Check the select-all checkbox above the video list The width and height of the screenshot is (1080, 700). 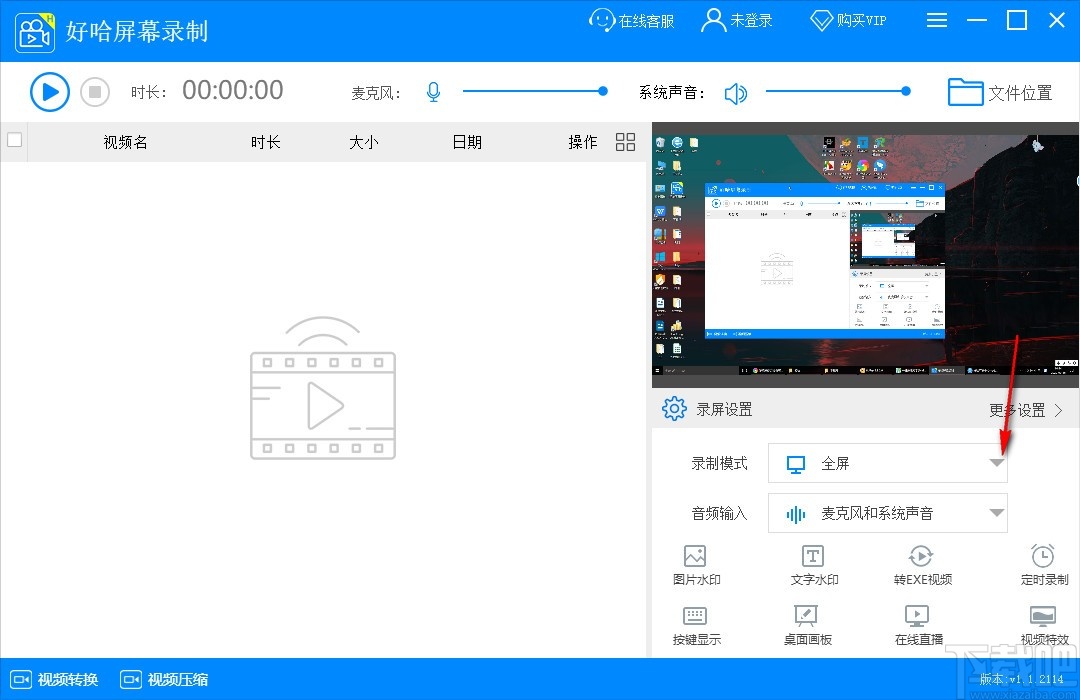pos(14,141)
